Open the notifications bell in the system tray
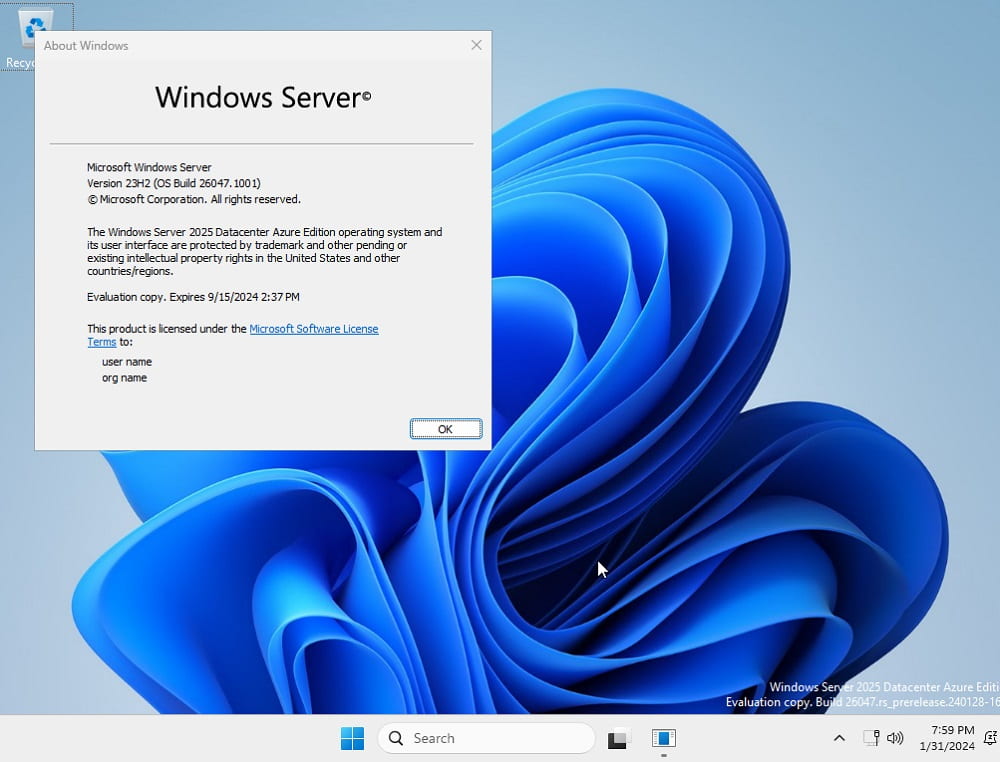The height and width of the screenshot is (762, 1000). click(990, 738)
